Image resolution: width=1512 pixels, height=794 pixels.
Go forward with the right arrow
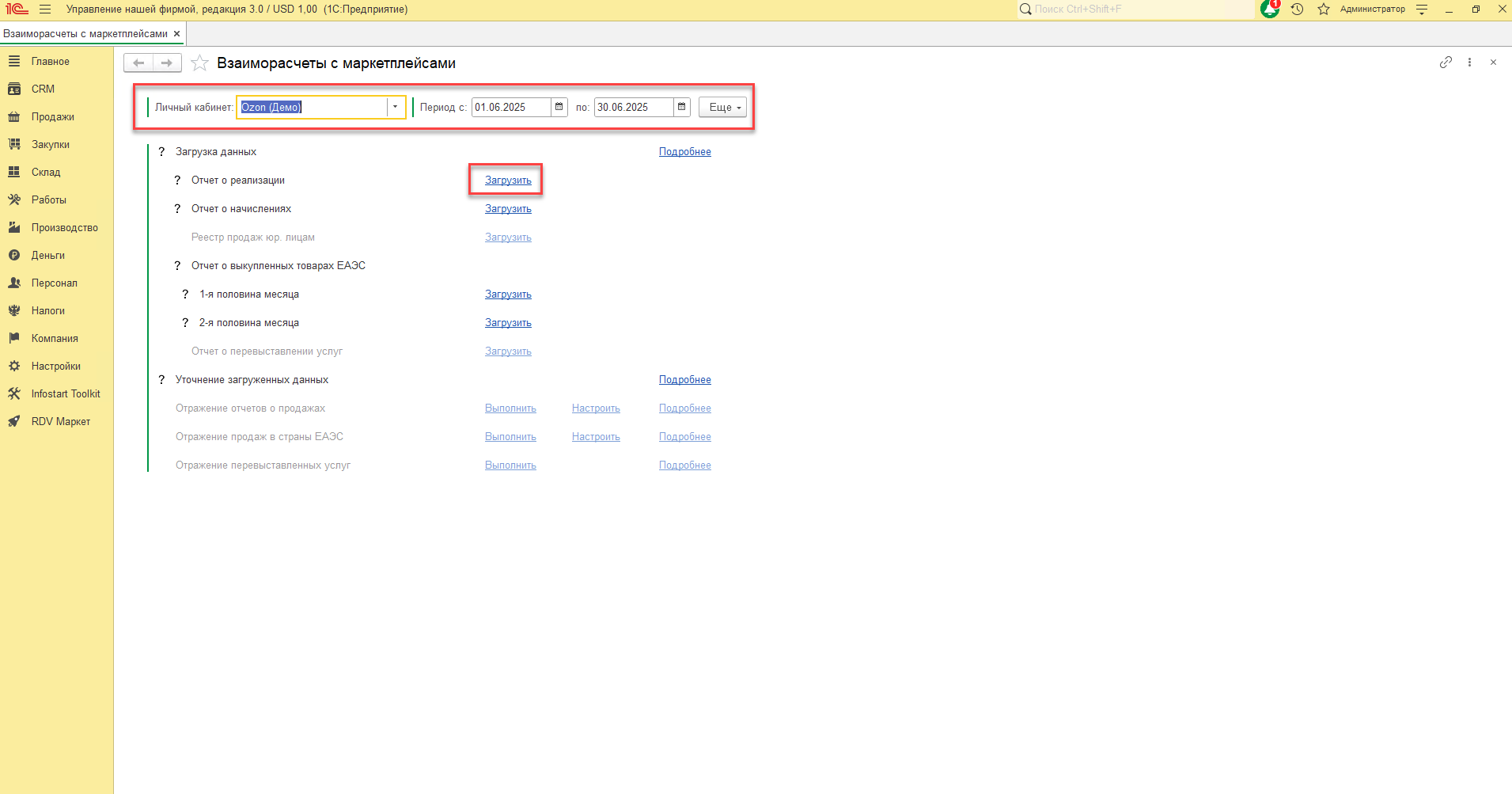click(x=167, y=63)
